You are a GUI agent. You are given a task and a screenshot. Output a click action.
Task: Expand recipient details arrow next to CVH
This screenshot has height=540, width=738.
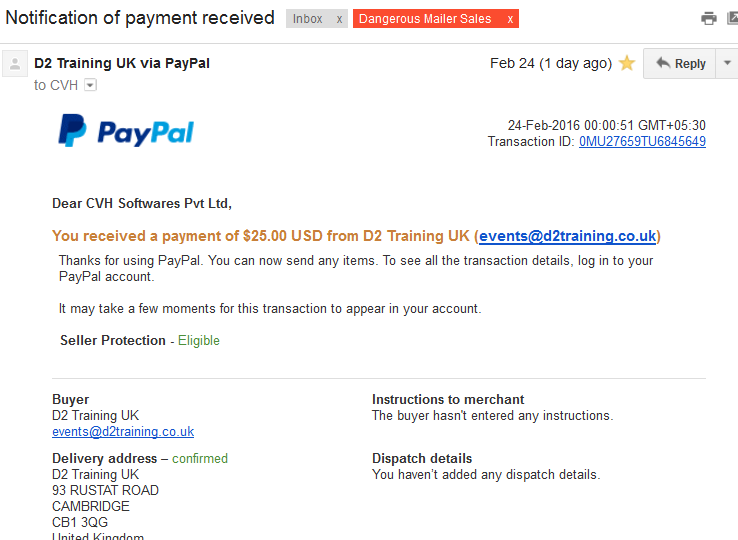pos(90,85)
